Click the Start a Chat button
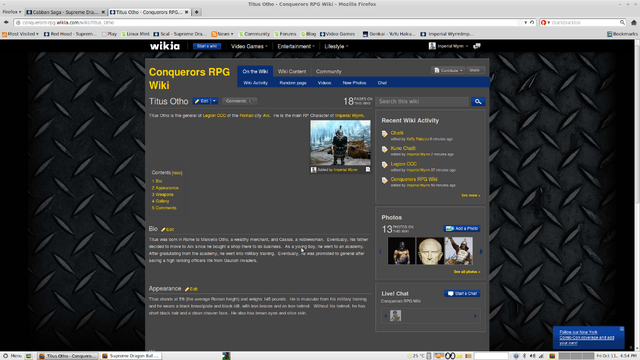Viewport: 640px width, 360px height. point(462,293)
